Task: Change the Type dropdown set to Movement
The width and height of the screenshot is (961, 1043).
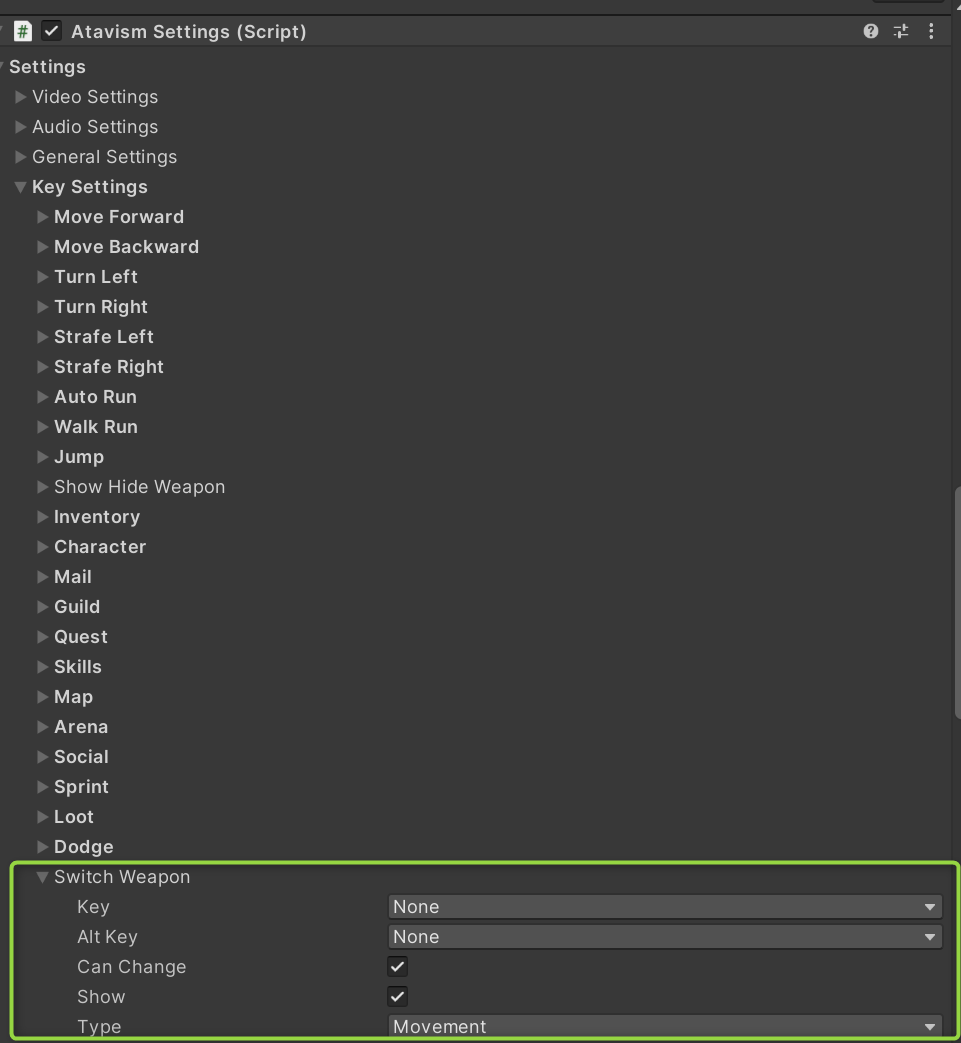Action: pos(664,1027)
